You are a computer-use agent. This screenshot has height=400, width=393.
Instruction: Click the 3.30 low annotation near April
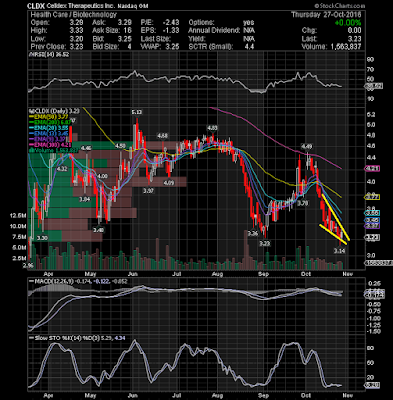[42, 238]
